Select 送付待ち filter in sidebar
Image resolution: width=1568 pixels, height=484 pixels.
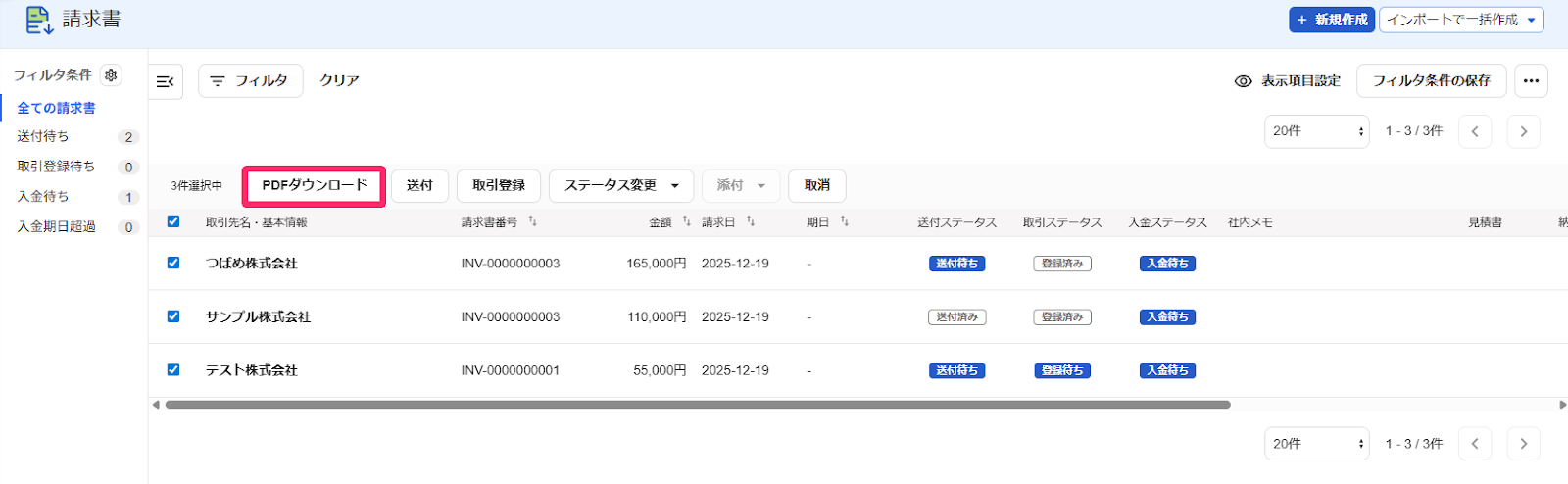(43, 137)
